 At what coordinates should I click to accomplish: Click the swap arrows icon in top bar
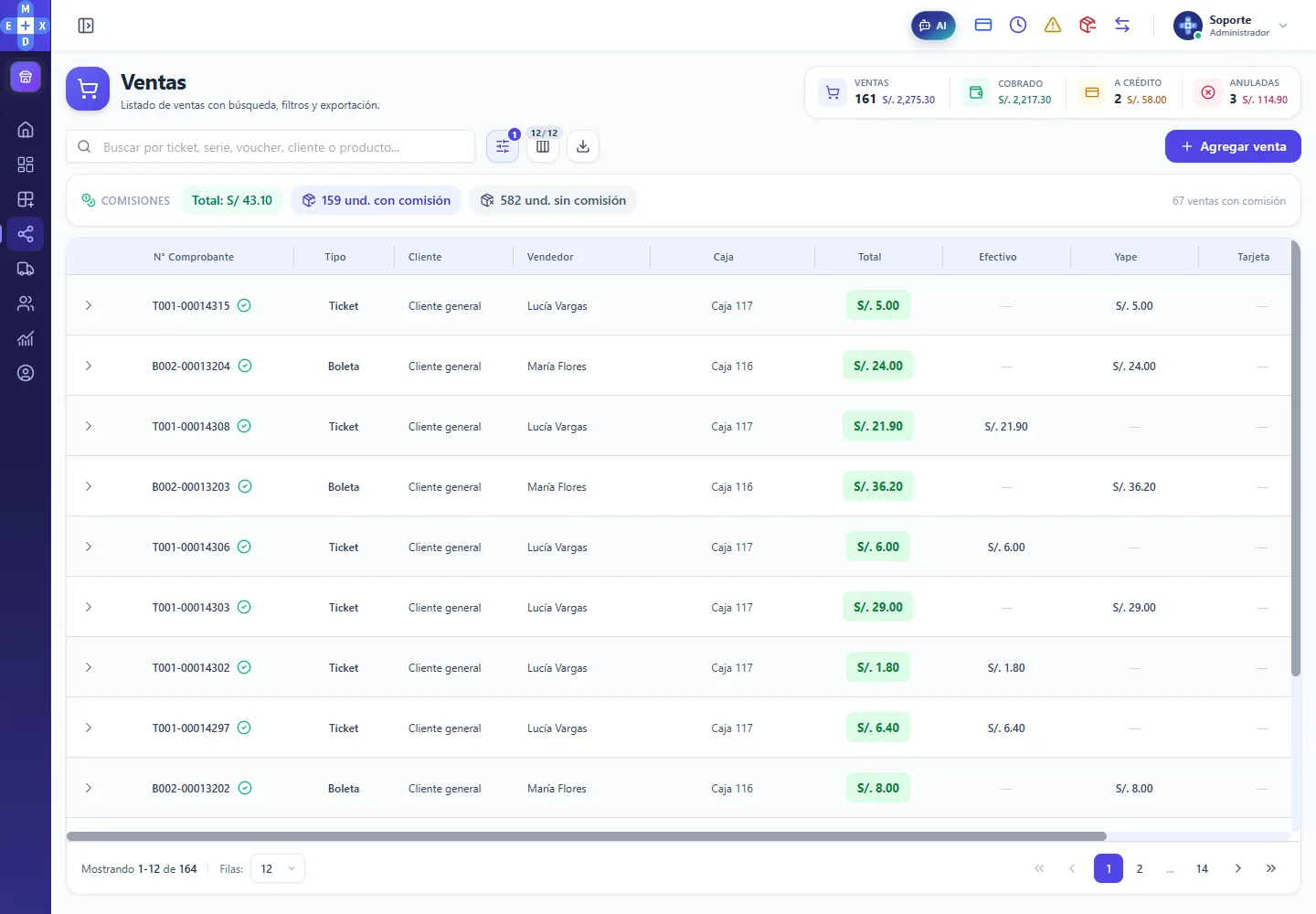(1122, 26)
